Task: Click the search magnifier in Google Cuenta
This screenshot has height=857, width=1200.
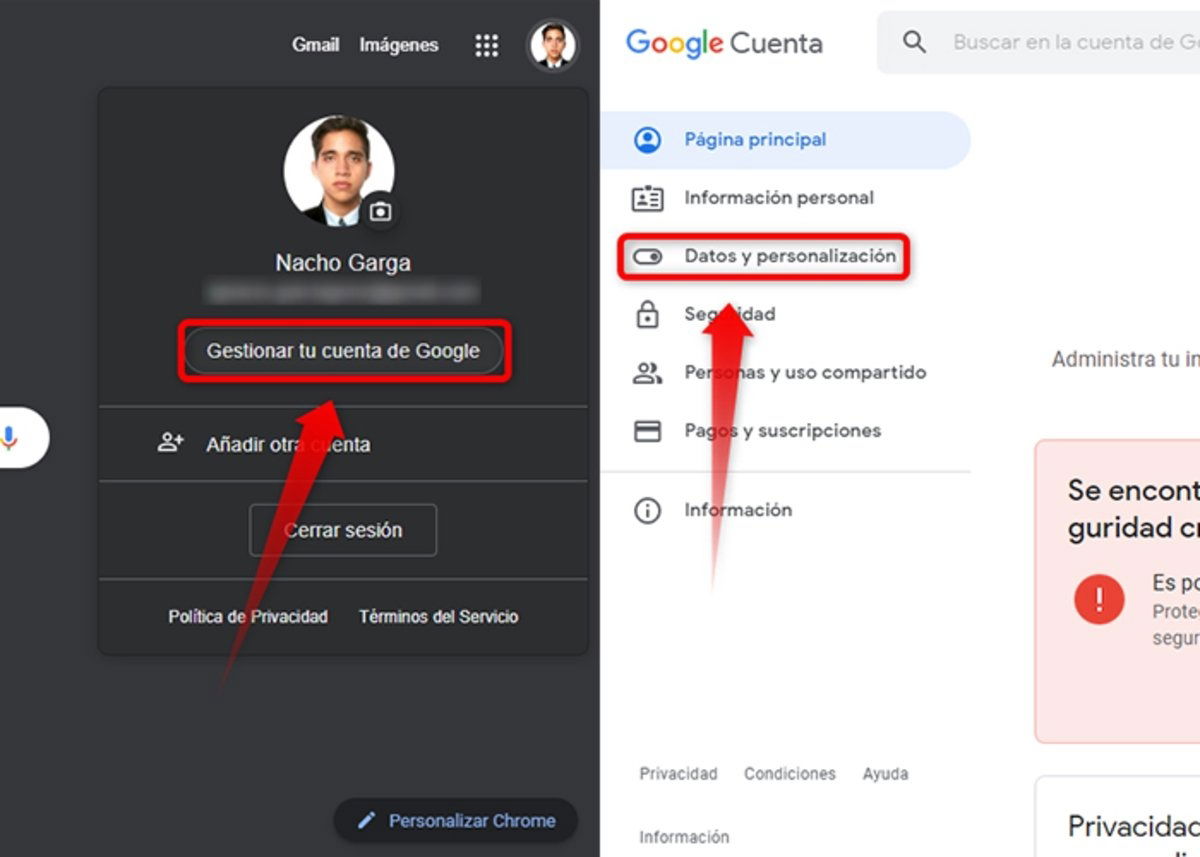Action: (914, 42)
